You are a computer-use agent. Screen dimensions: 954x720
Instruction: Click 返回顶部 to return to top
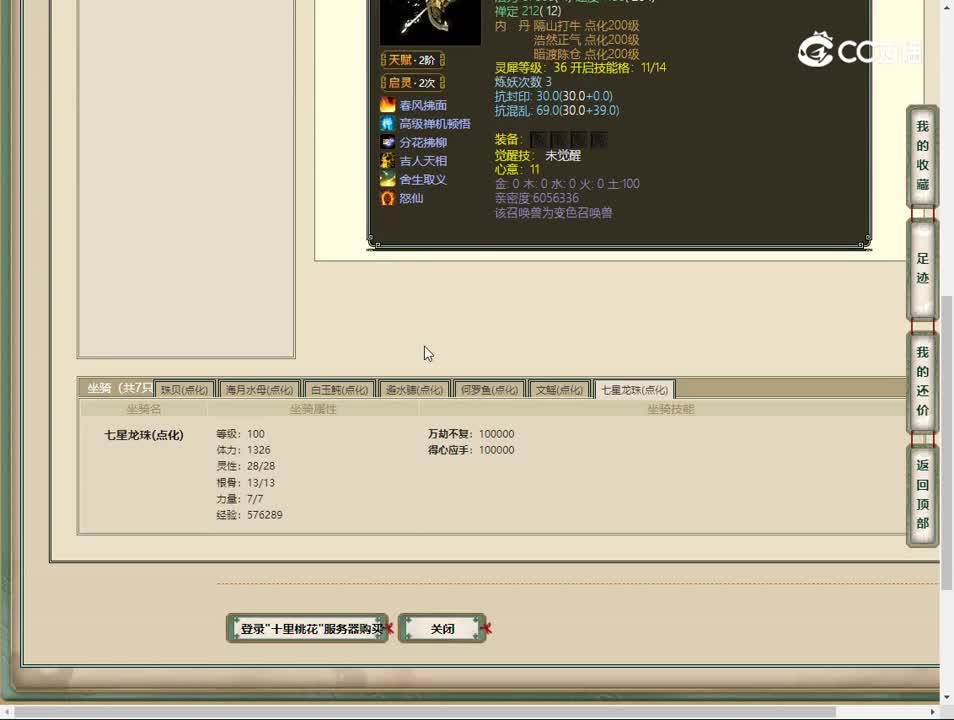pyautogui.click(x=922, y=494)
